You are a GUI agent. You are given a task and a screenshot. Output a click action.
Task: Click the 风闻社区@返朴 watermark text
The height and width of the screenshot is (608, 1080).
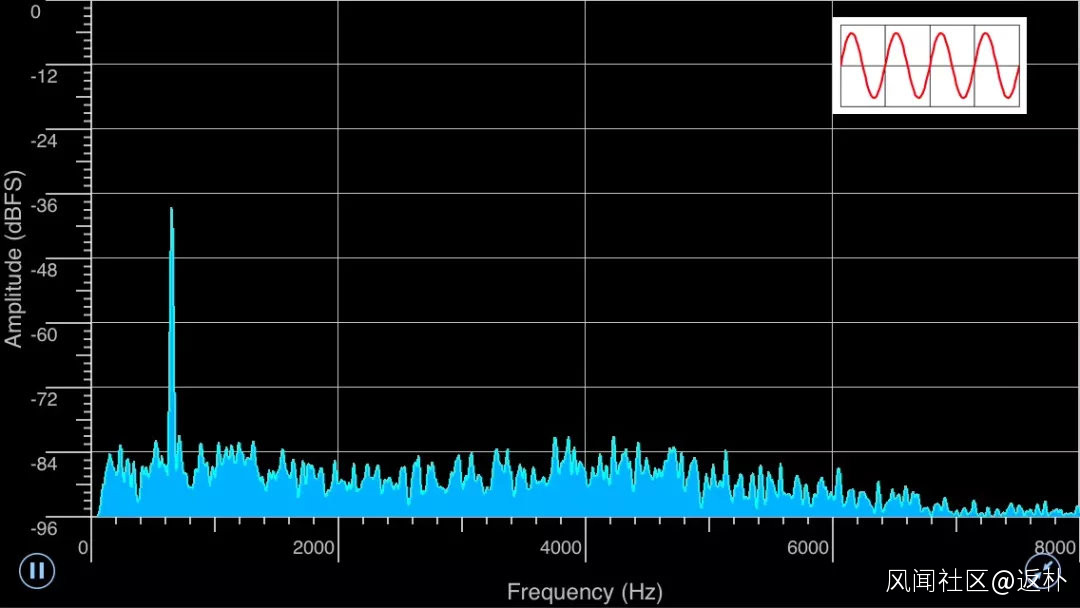click(976, 581)
